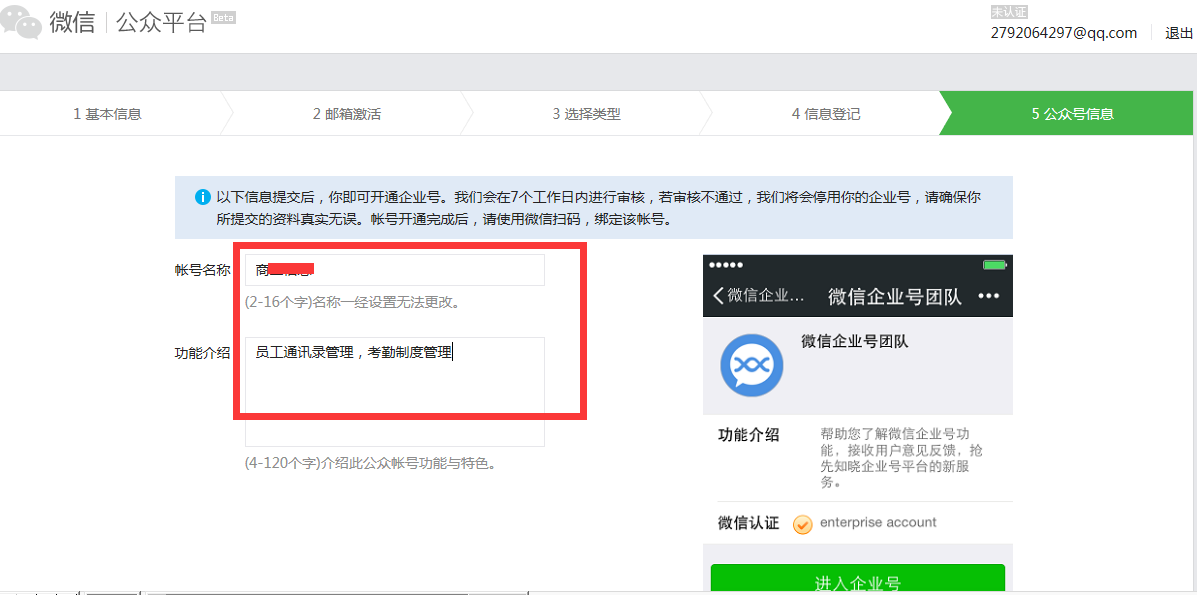Click the 公众平台 title text

pyautogui.click(x=161, y=22)
